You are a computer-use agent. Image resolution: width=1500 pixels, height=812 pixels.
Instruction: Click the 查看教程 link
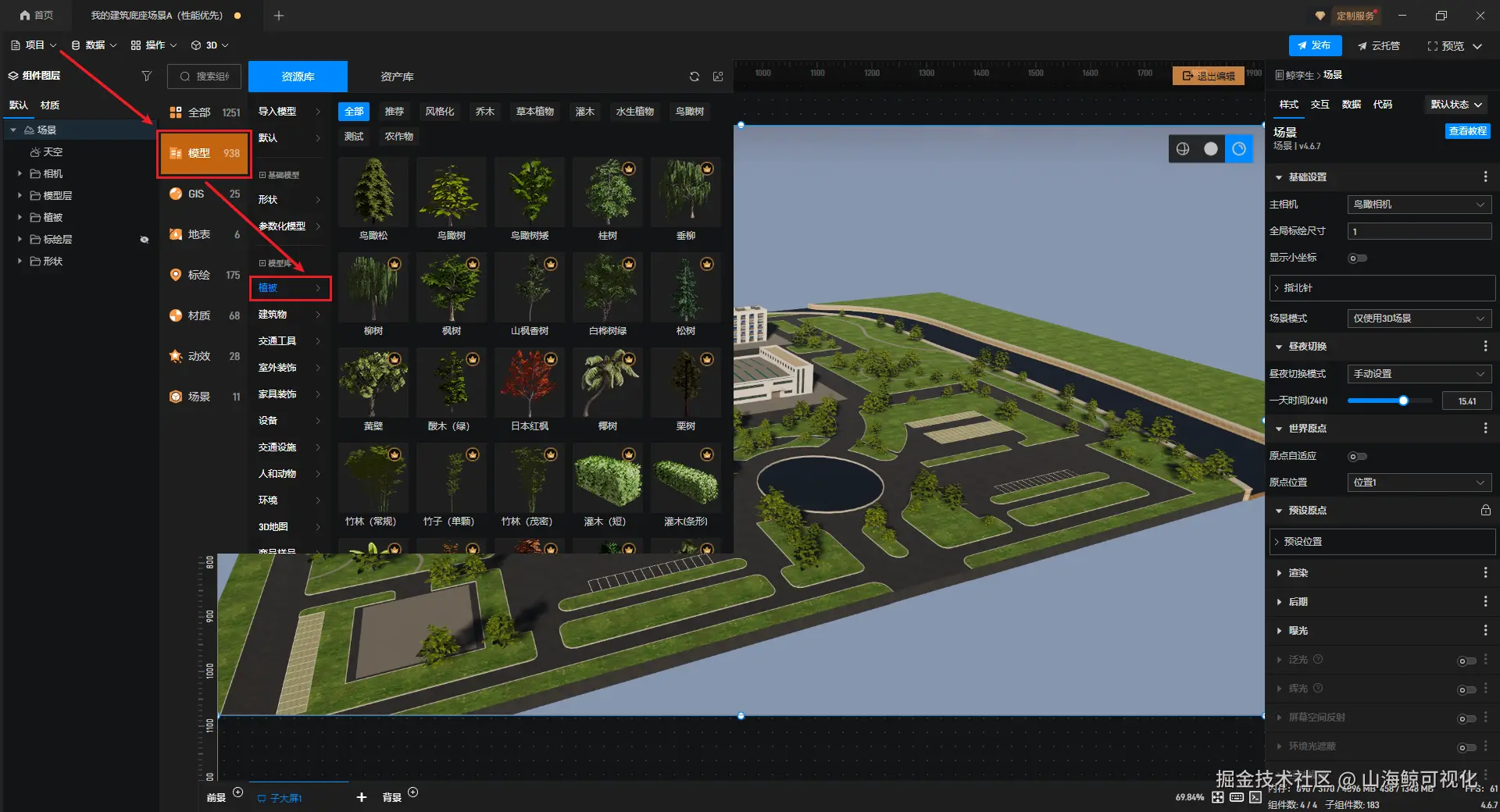click(1468, 131)
